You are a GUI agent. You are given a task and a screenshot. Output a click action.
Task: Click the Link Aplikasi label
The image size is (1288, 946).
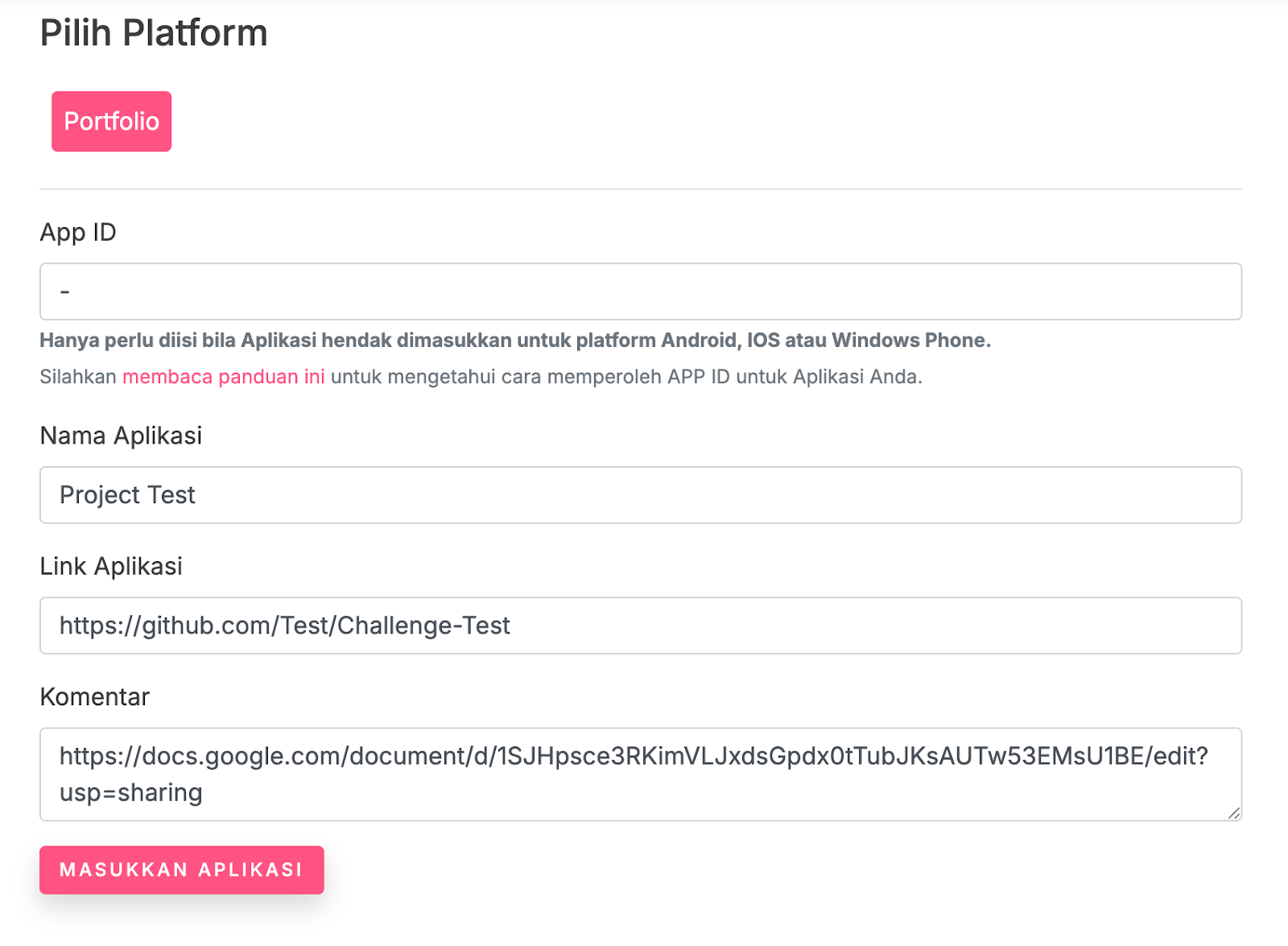click(x=111, y=566)
